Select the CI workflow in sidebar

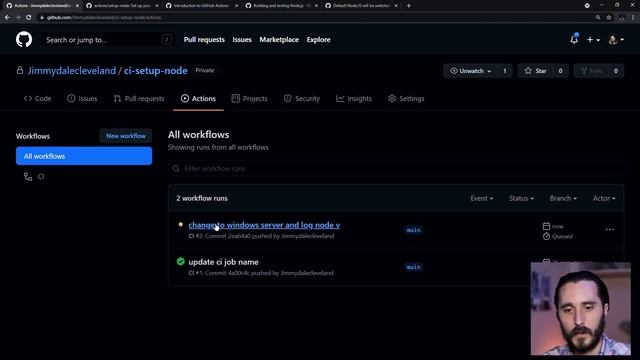(x=84, y=176)
